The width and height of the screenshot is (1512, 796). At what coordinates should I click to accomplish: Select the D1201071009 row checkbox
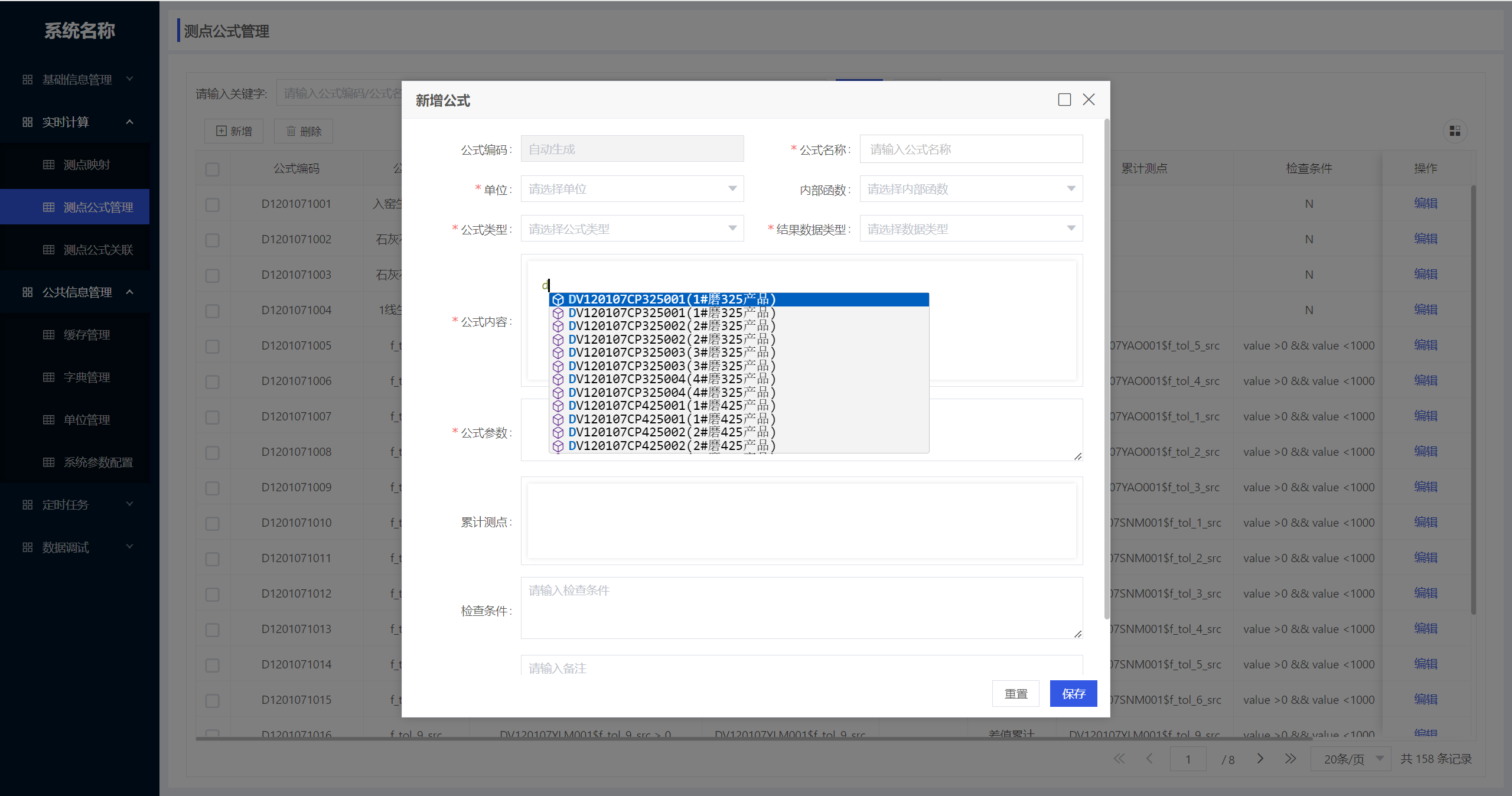[x=213, y=488]
